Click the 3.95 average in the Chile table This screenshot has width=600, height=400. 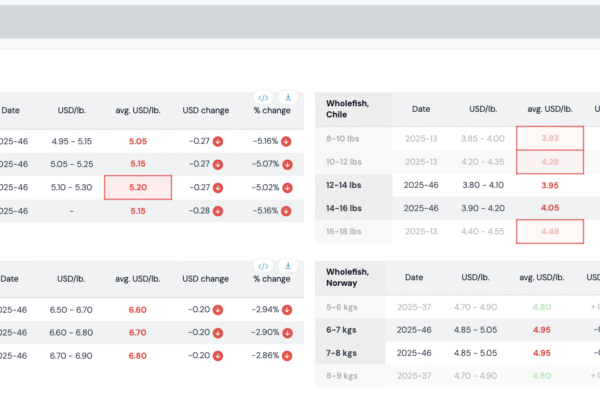(550, 185)
